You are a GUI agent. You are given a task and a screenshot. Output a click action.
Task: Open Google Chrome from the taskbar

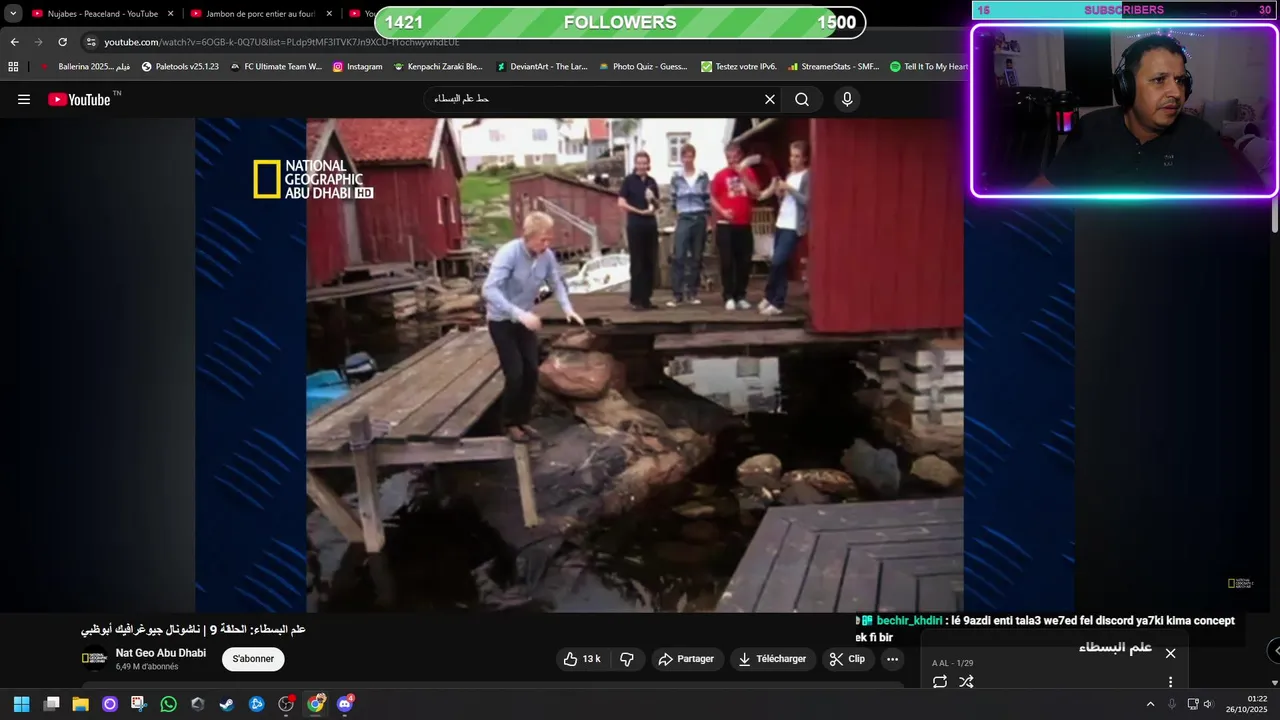[315, 704]
